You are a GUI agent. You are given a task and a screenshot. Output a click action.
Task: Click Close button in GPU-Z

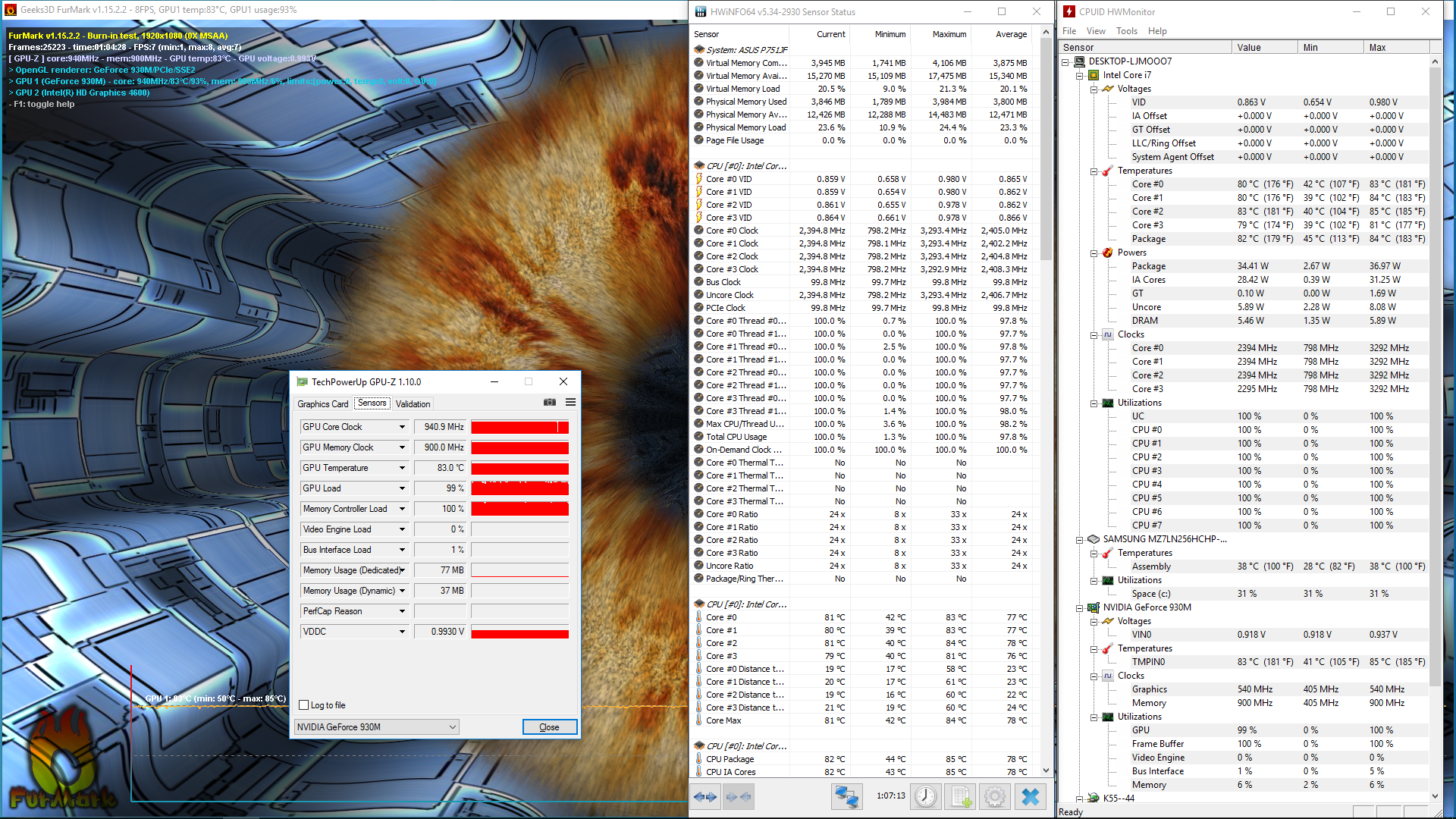[550, 727]
